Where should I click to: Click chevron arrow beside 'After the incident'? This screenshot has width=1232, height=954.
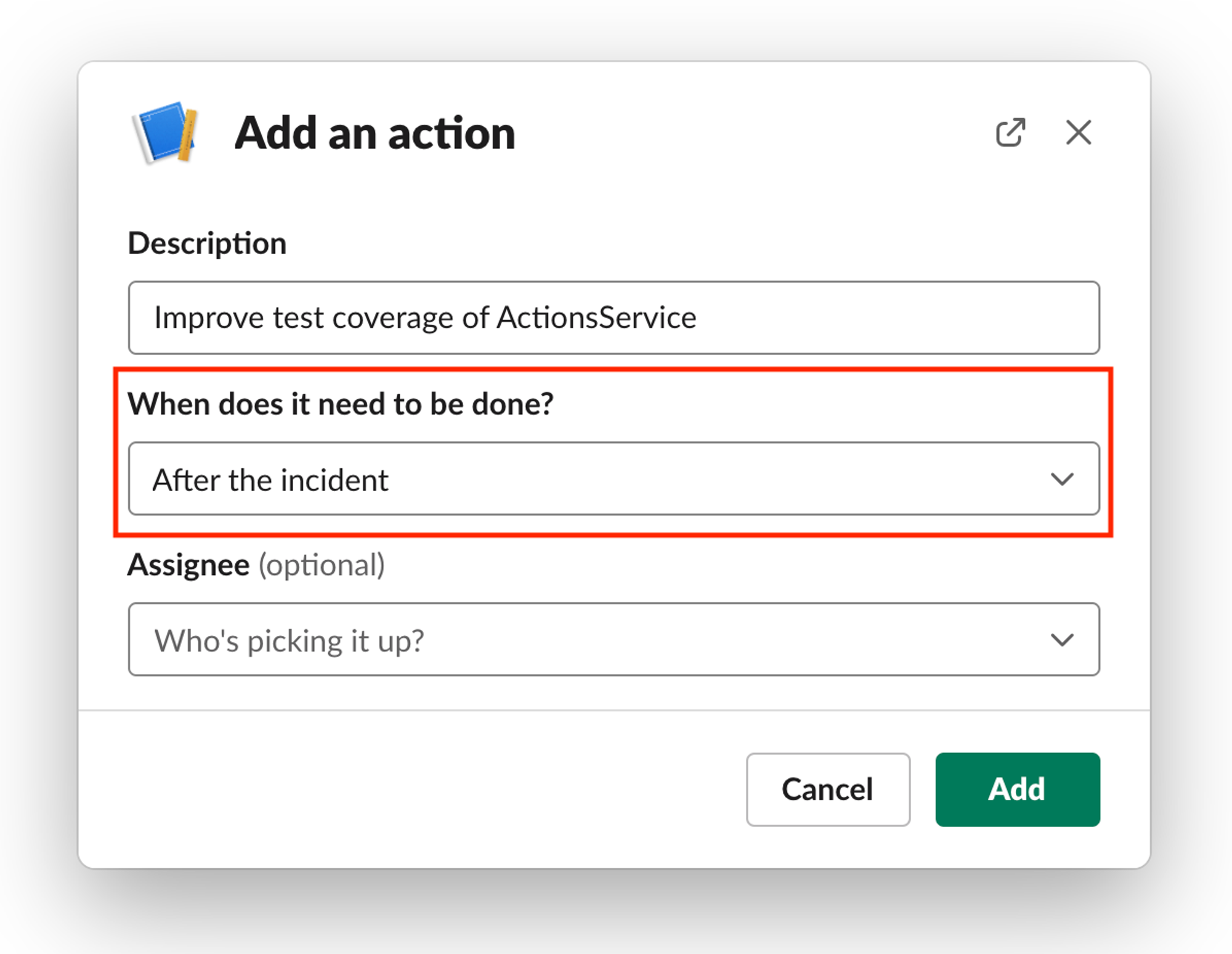tap(1062, 479)
